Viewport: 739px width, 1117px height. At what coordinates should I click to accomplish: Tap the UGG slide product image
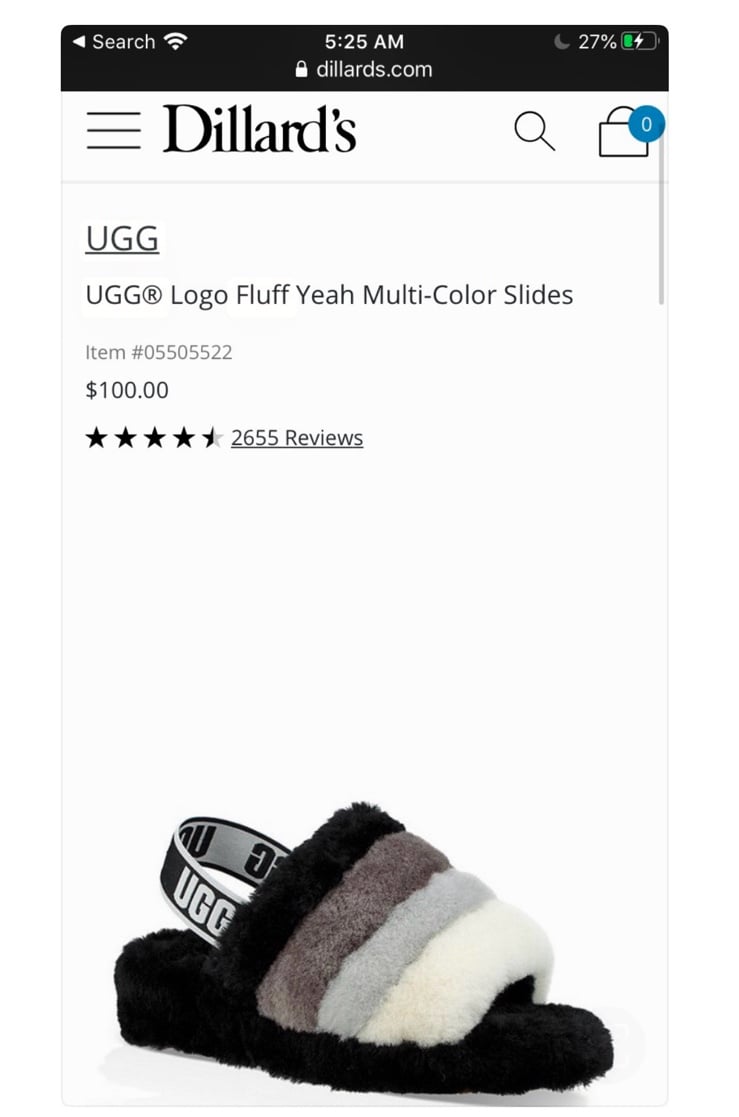tap(364, 951)
